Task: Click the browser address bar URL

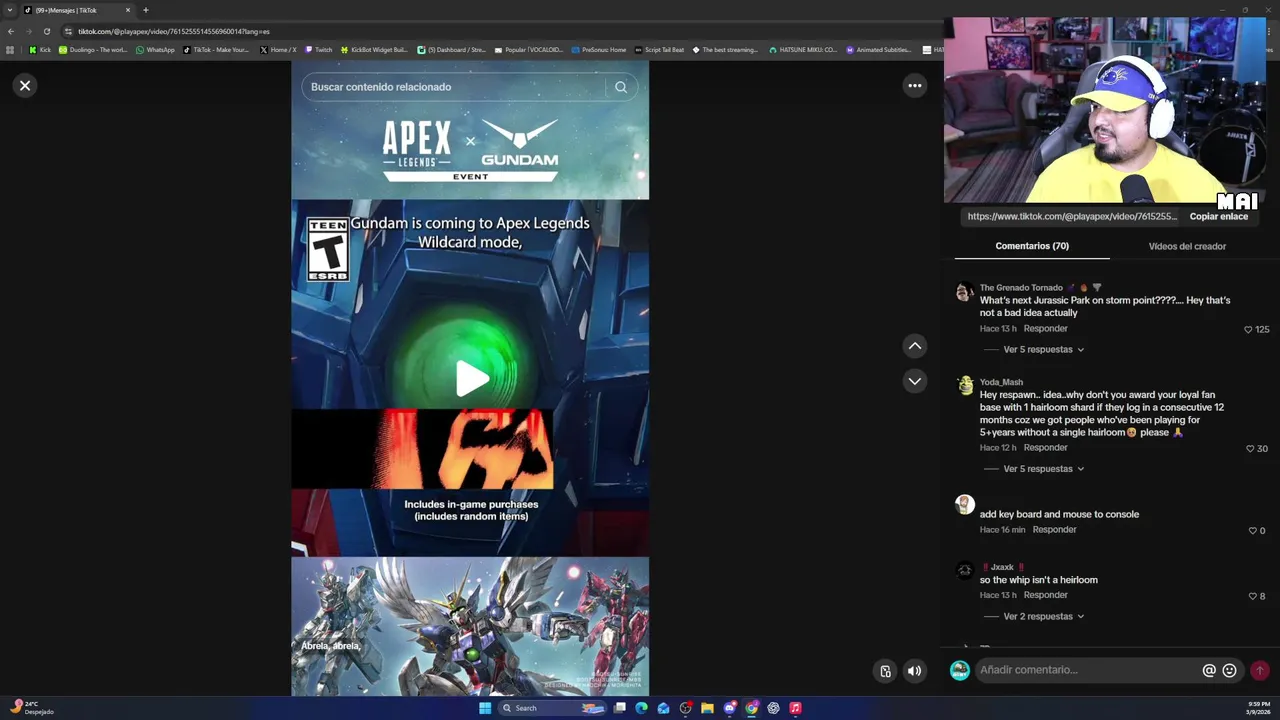Action: 174,31
